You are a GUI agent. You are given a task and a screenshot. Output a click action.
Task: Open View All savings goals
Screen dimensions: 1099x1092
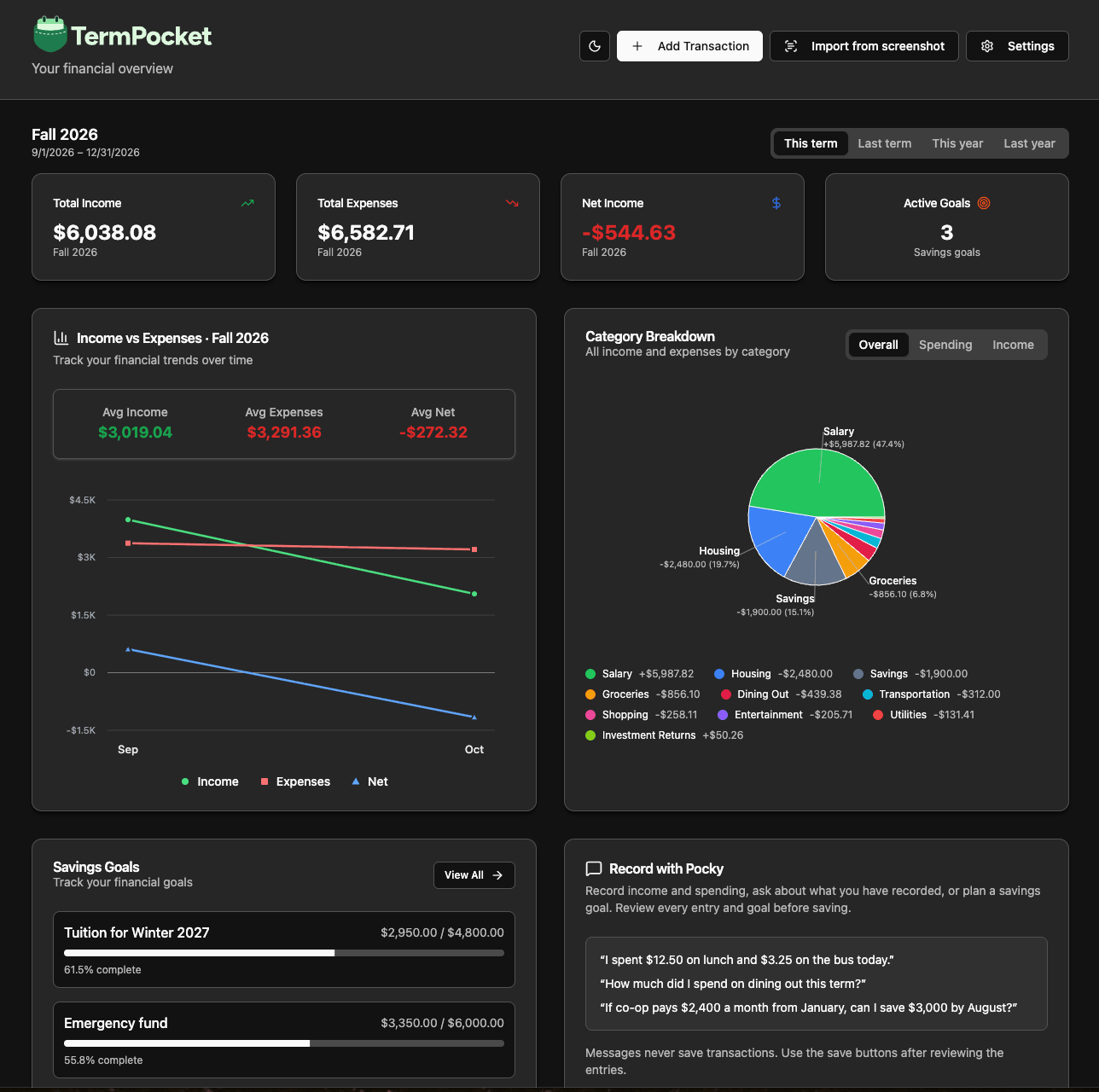point(474,875)
